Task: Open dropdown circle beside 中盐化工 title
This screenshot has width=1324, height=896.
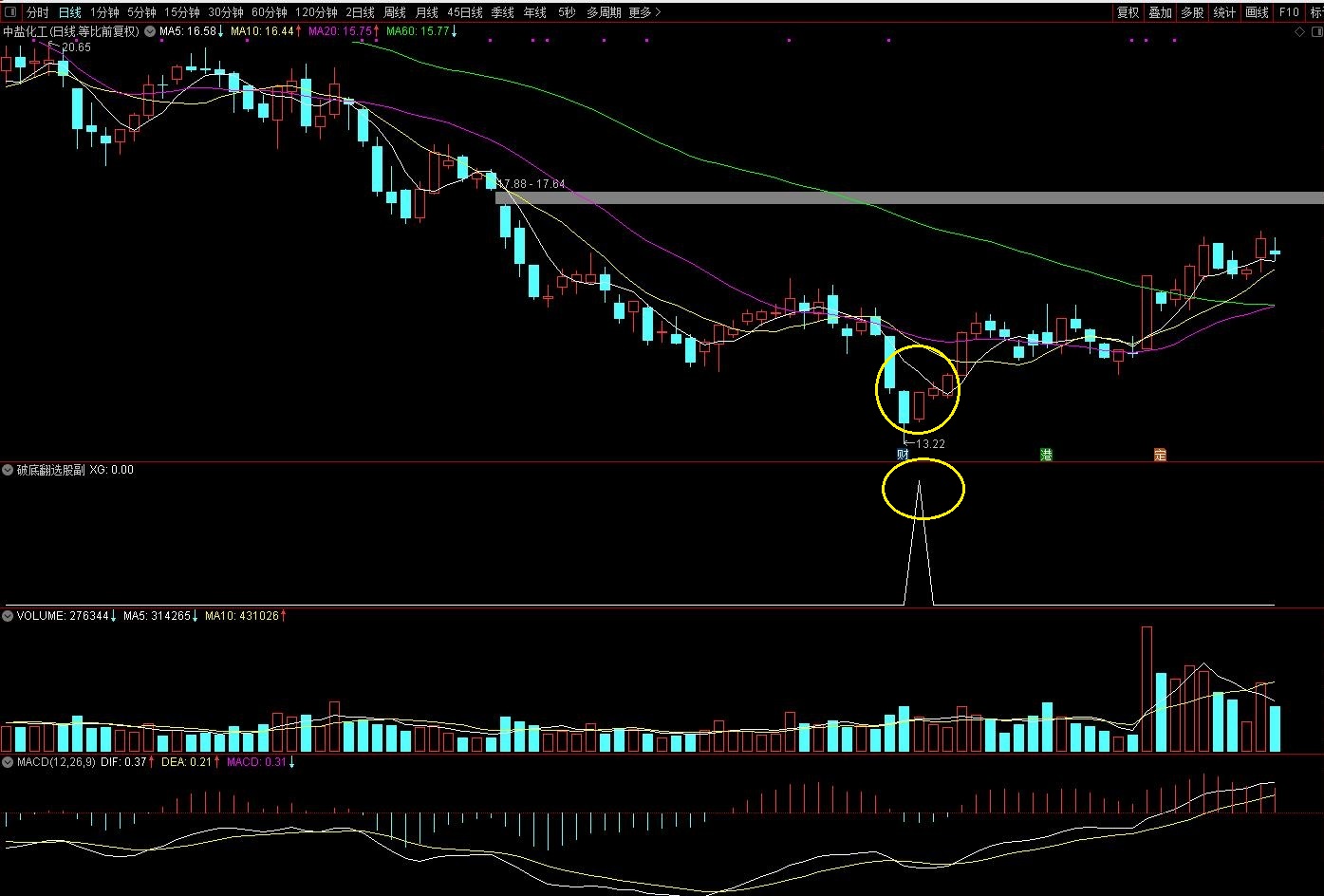Action: point(149,31)
